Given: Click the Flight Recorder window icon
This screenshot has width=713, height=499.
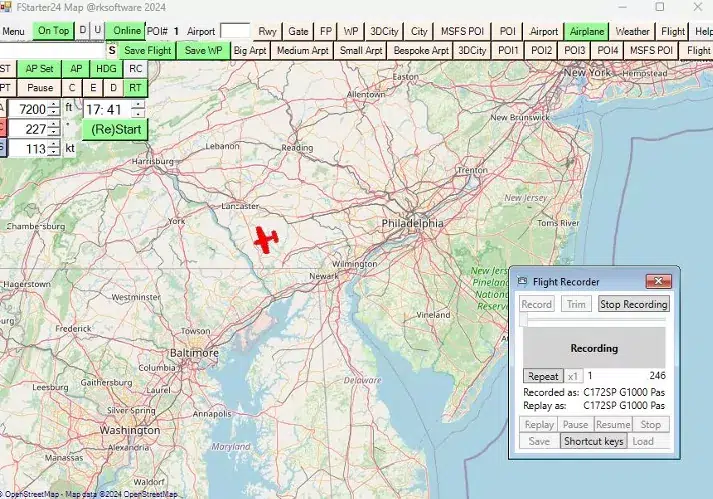Looking at the screenshot, I should tap(521, 282).
